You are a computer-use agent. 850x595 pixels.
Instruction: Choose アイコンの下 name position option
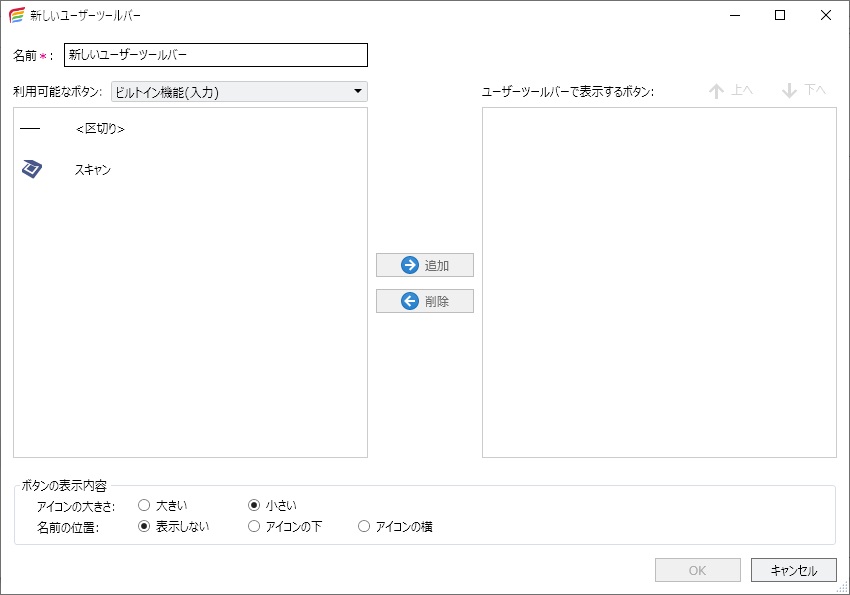tap(254, 526)
